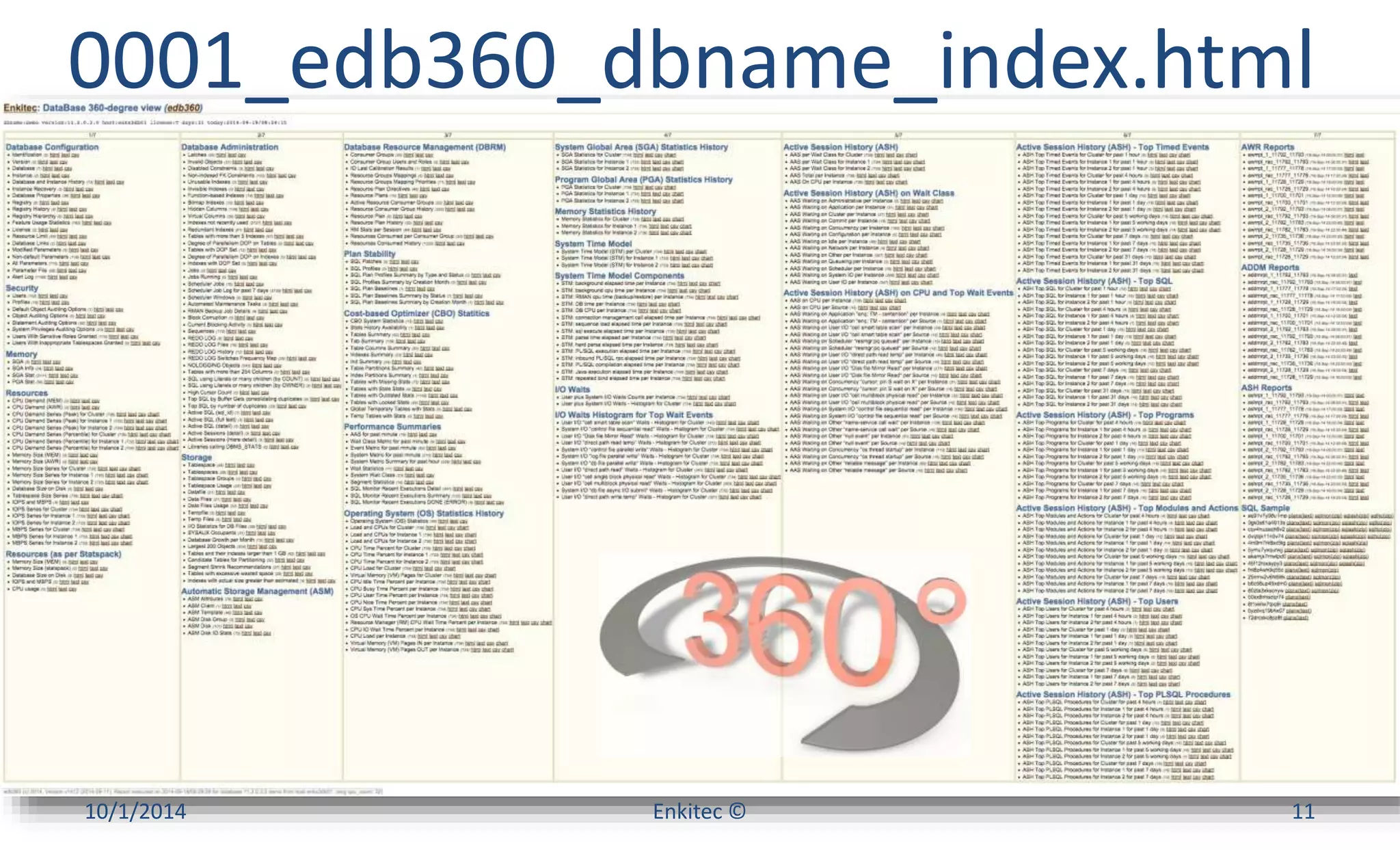Select the Storage section heading

(x=196, y=457)
